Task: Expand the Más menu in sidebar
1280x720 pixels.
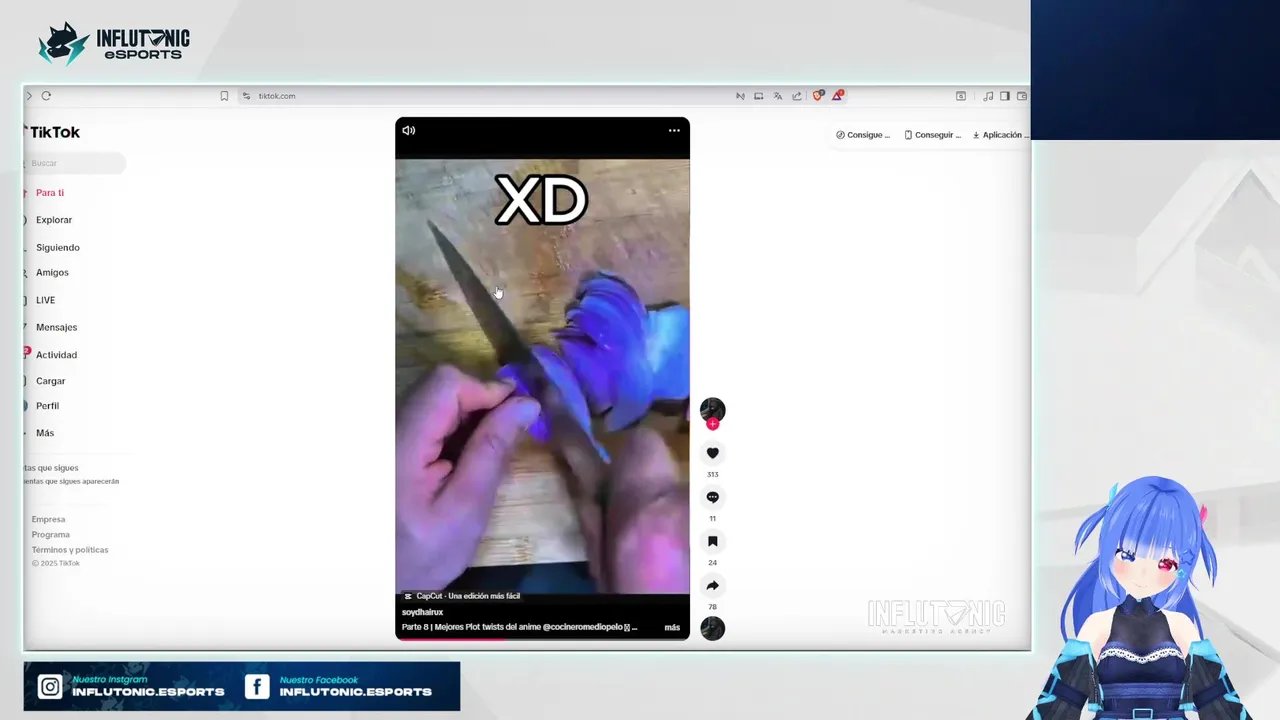Action: [45, 433]
